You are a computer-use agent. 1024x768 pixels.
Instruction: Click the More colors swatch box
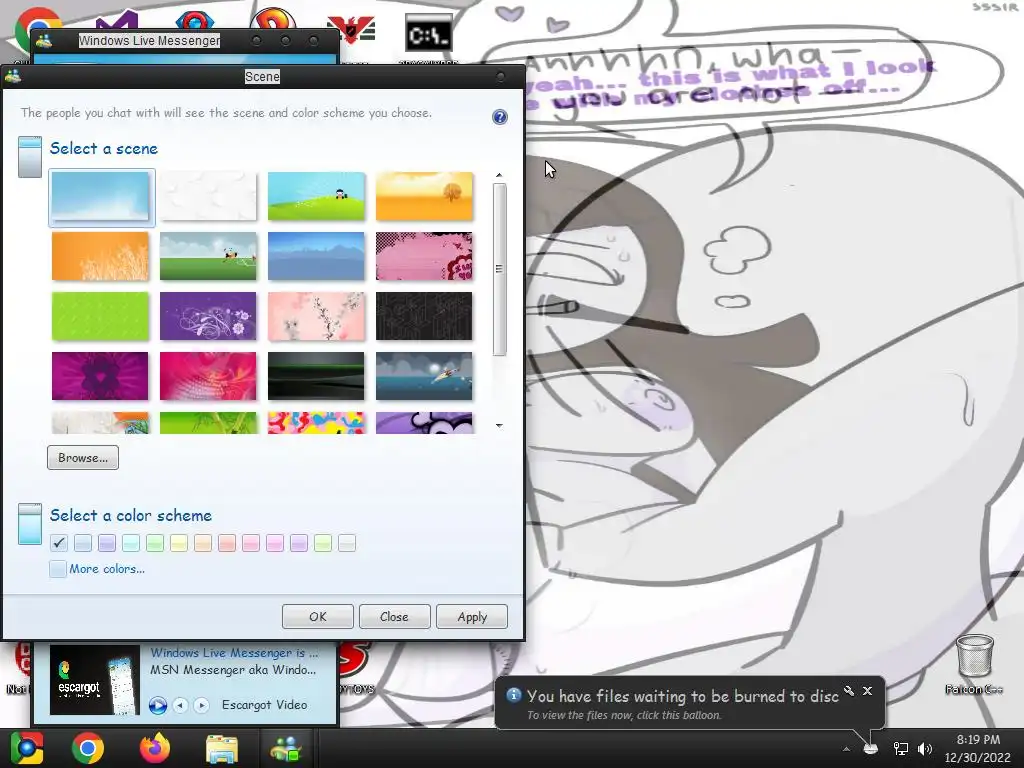pos(58,569)
